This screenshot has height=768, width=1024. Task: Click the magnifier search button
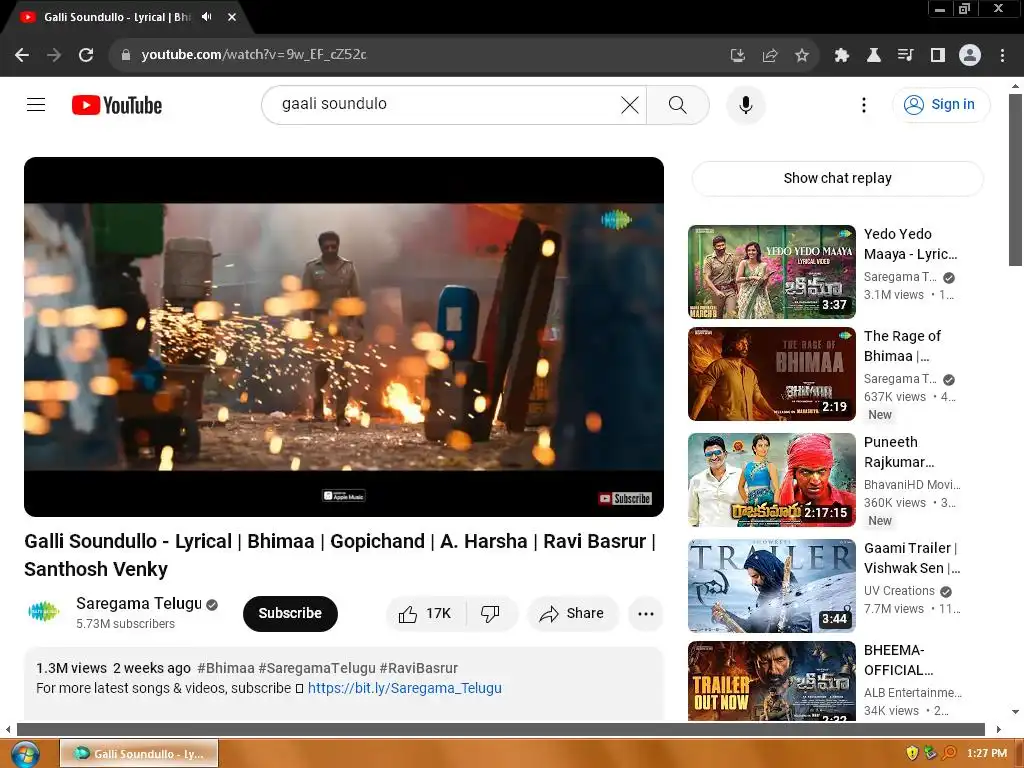tap(678, 104)
